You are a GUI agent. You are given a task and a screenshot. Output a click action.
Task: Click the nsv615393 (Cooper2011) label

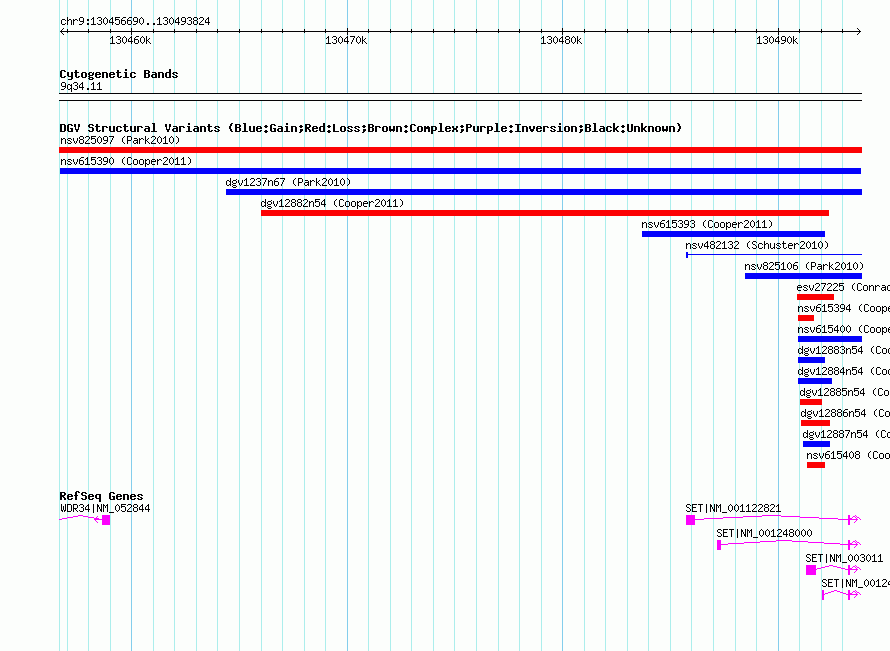[707, 224]
